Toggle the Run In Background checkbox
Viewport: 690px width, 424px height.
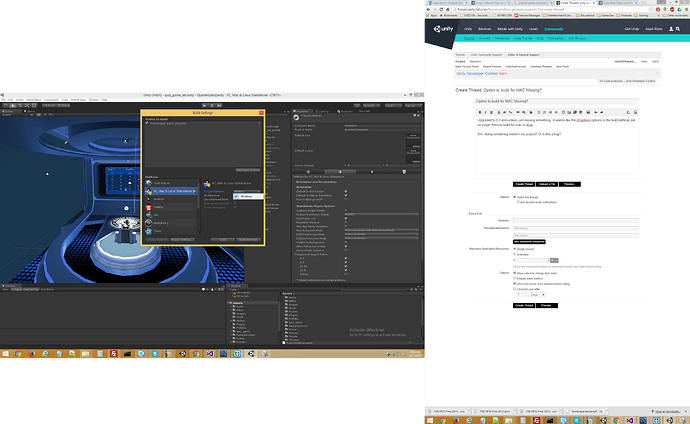tap(346, 199)
